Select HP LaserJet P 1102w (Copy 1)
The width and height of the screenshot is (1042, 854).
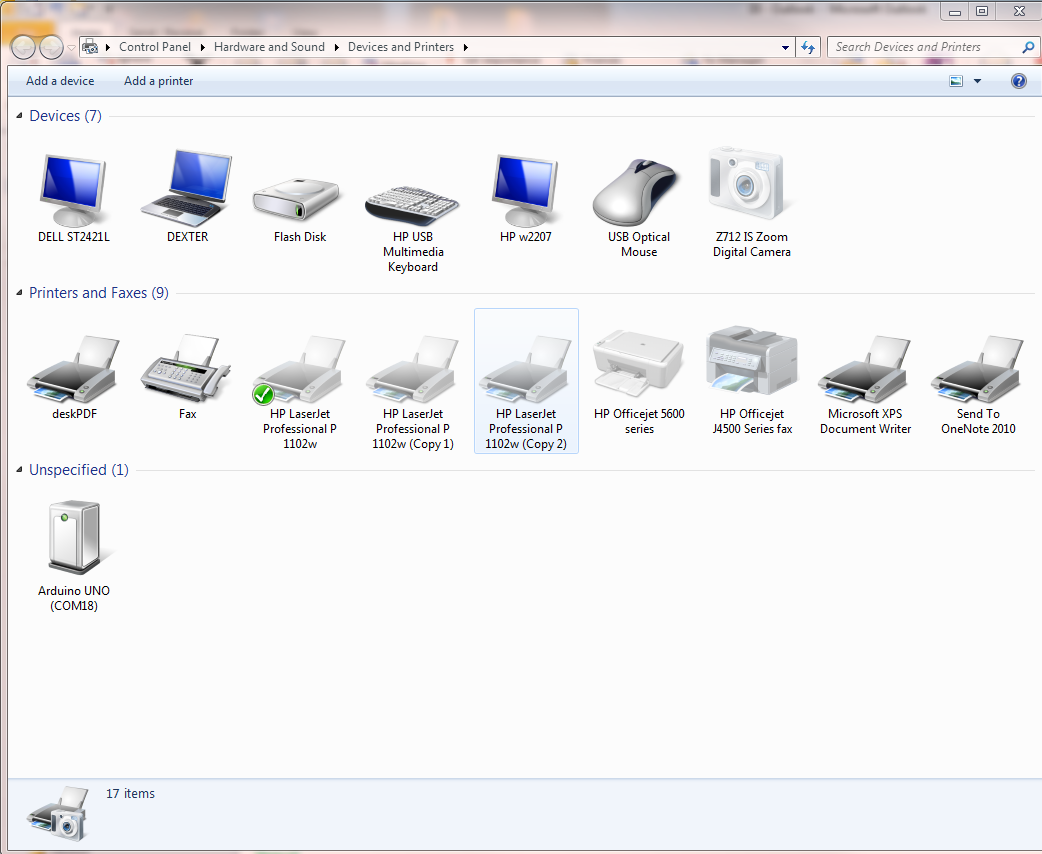pyautogui.click(x=412, y=370)
